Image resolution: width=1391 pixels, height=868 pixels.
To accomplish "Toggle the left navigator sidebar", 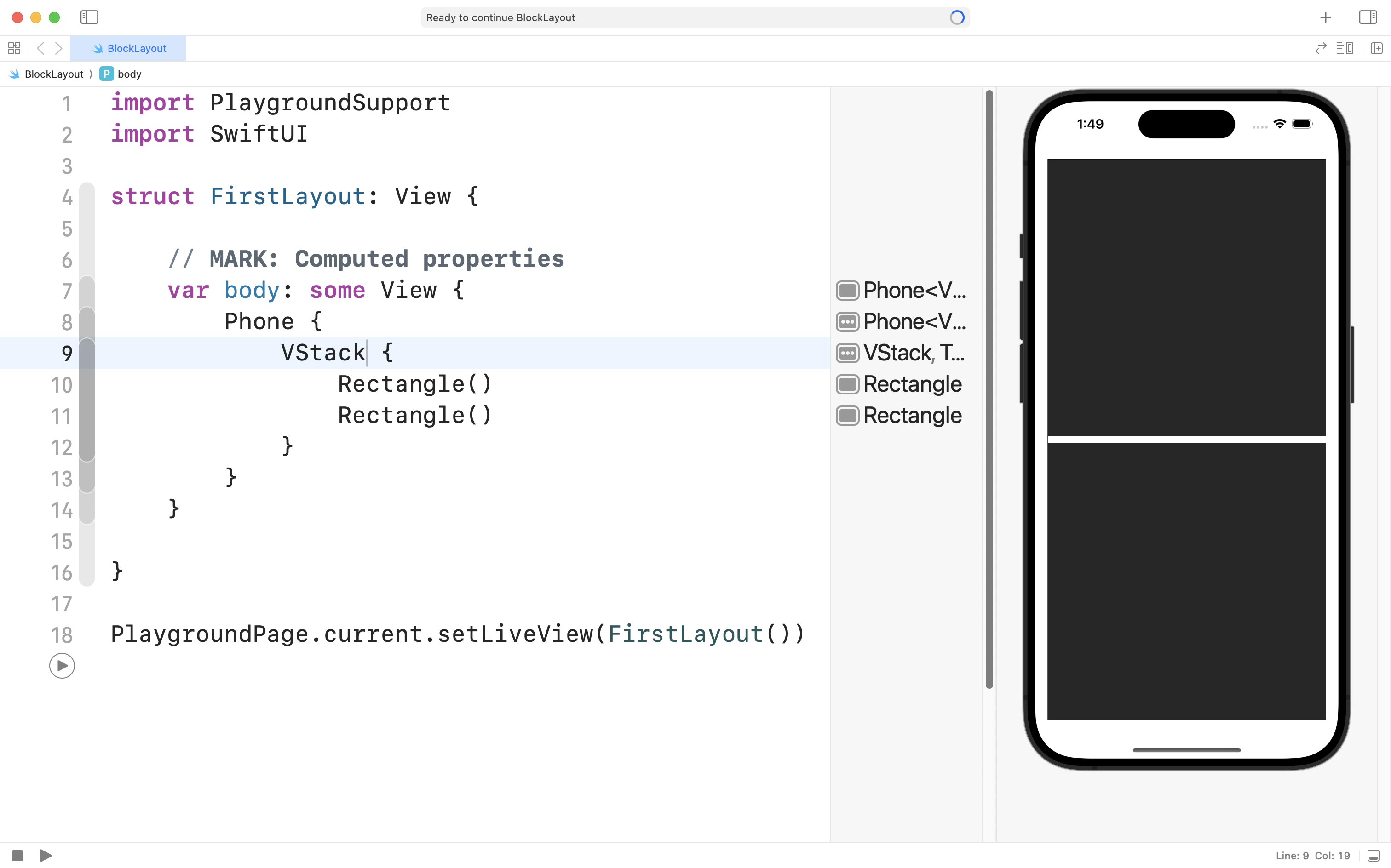I will [x=89, y=17].
